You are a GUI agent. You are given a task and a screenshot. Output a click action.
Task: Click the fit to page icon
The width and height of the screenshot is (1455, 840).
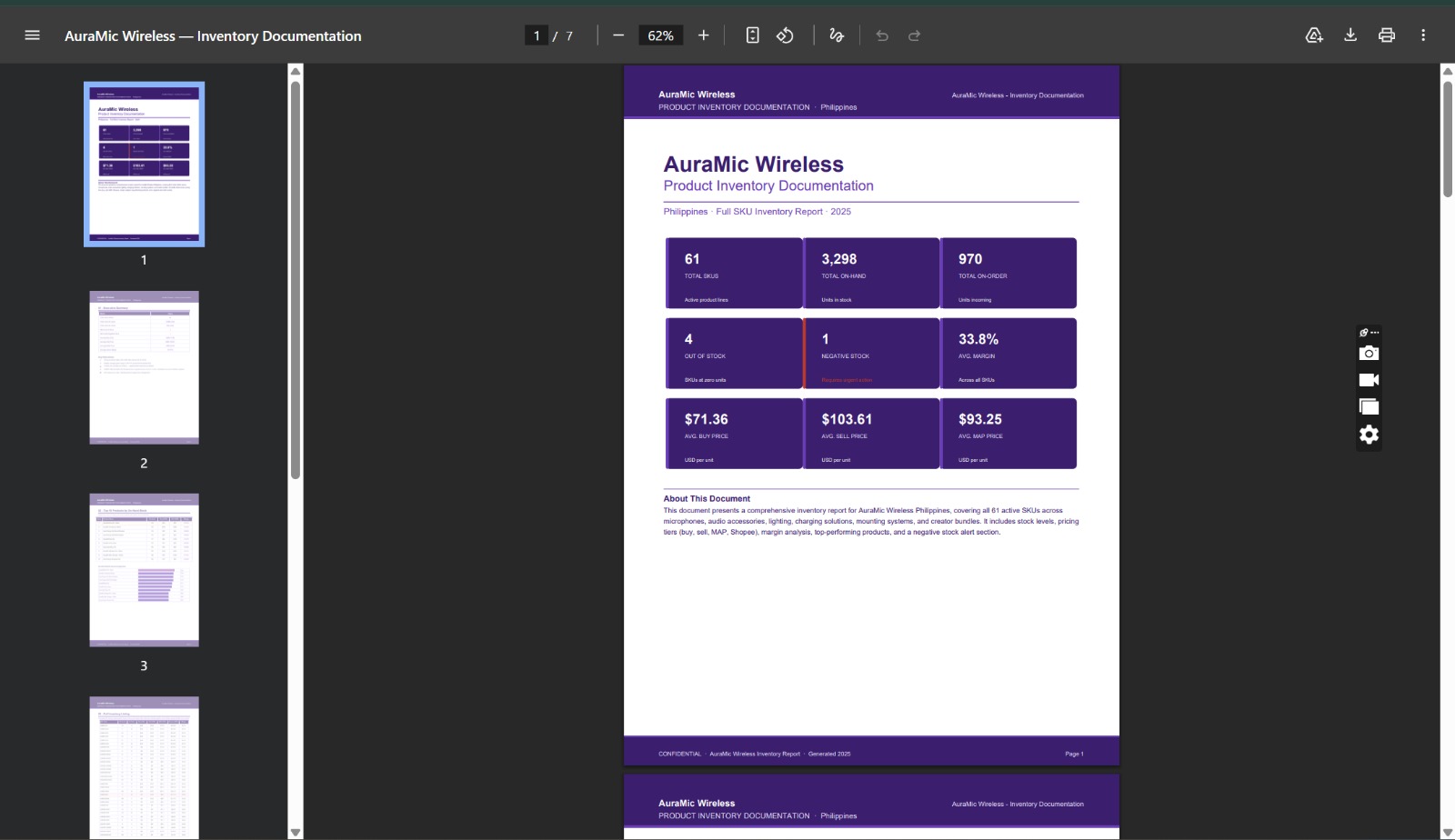[752, 35]
